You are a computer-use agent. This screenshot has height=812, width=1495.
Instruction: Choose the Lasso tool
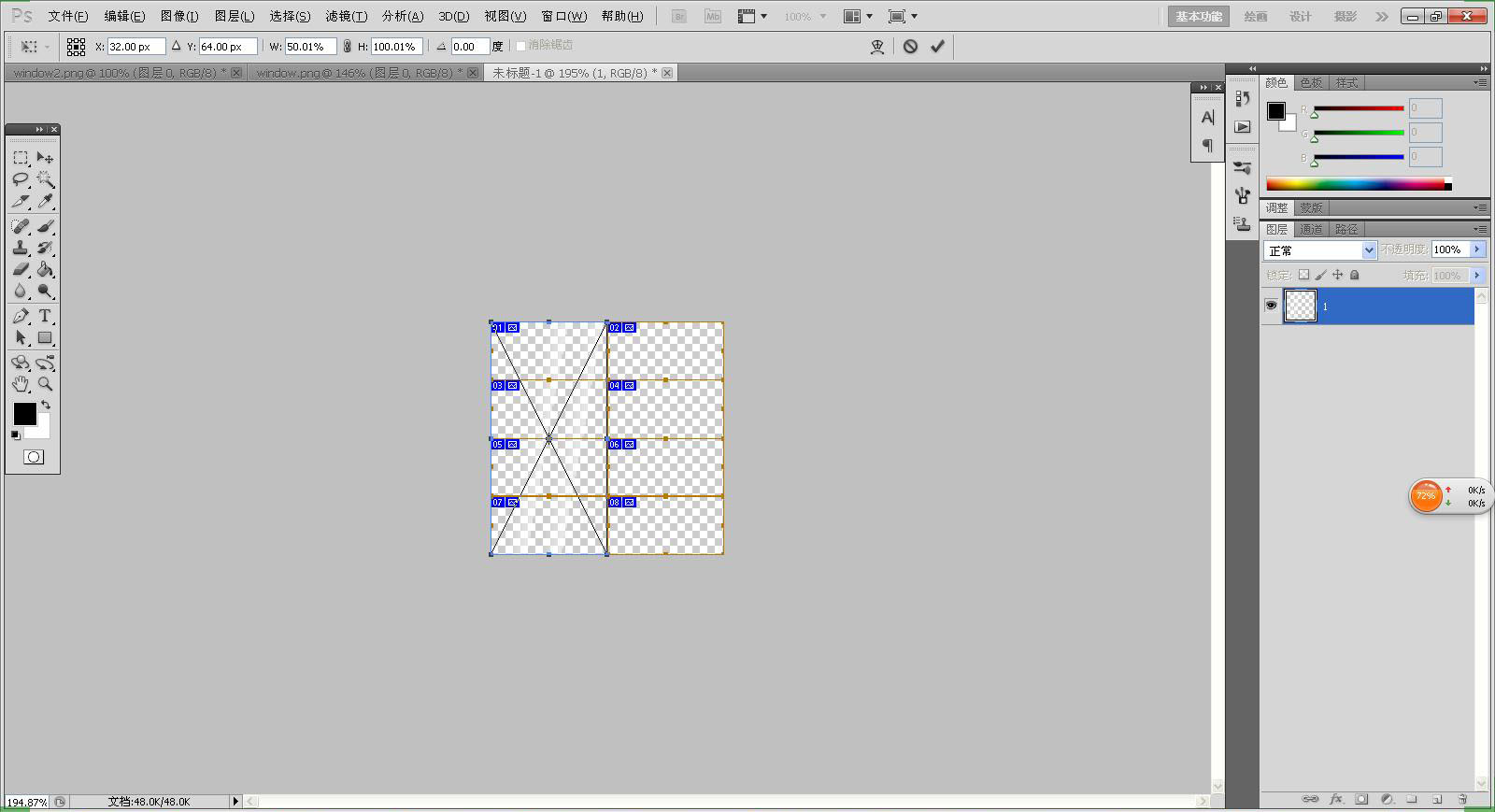(21, 179)
